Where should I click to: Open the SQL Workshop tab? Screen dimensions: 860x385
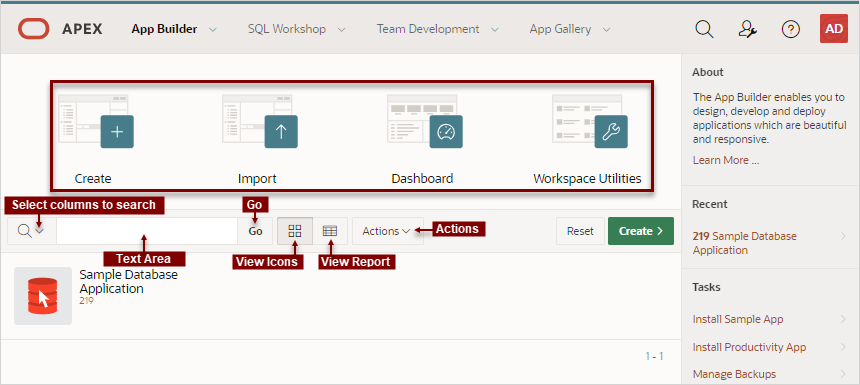(287, 29)
